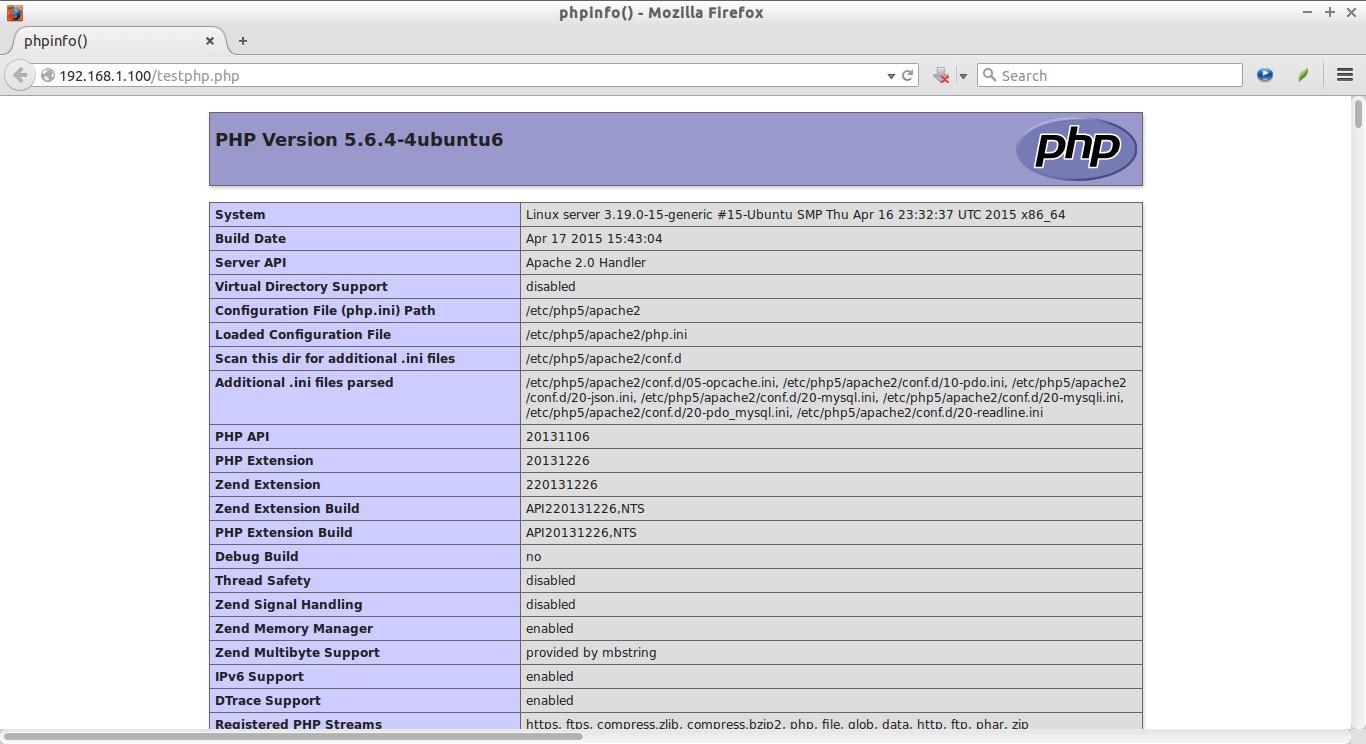Click the vertical scrollbar thumb
Viewport: 1366px width, 744px height.
click(x=1359, y=113)
